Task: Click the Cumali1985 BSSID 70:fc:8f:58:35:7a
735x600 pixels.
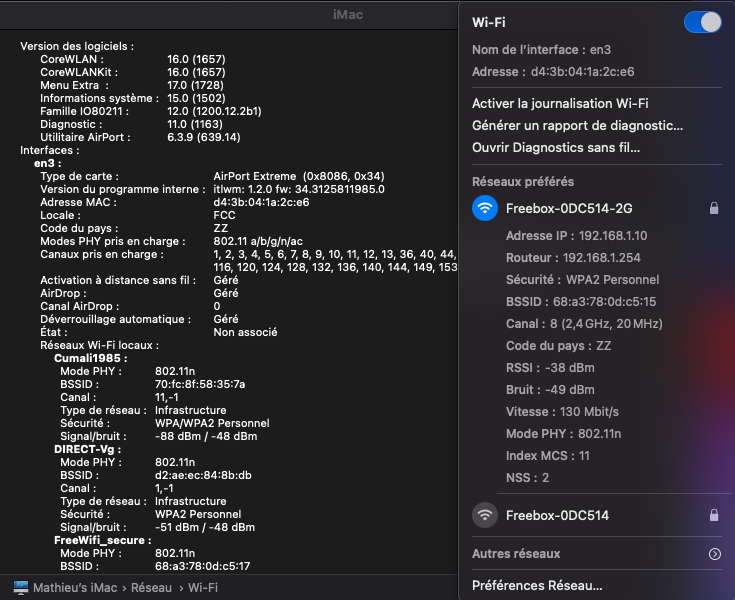Action: point(200,384)
